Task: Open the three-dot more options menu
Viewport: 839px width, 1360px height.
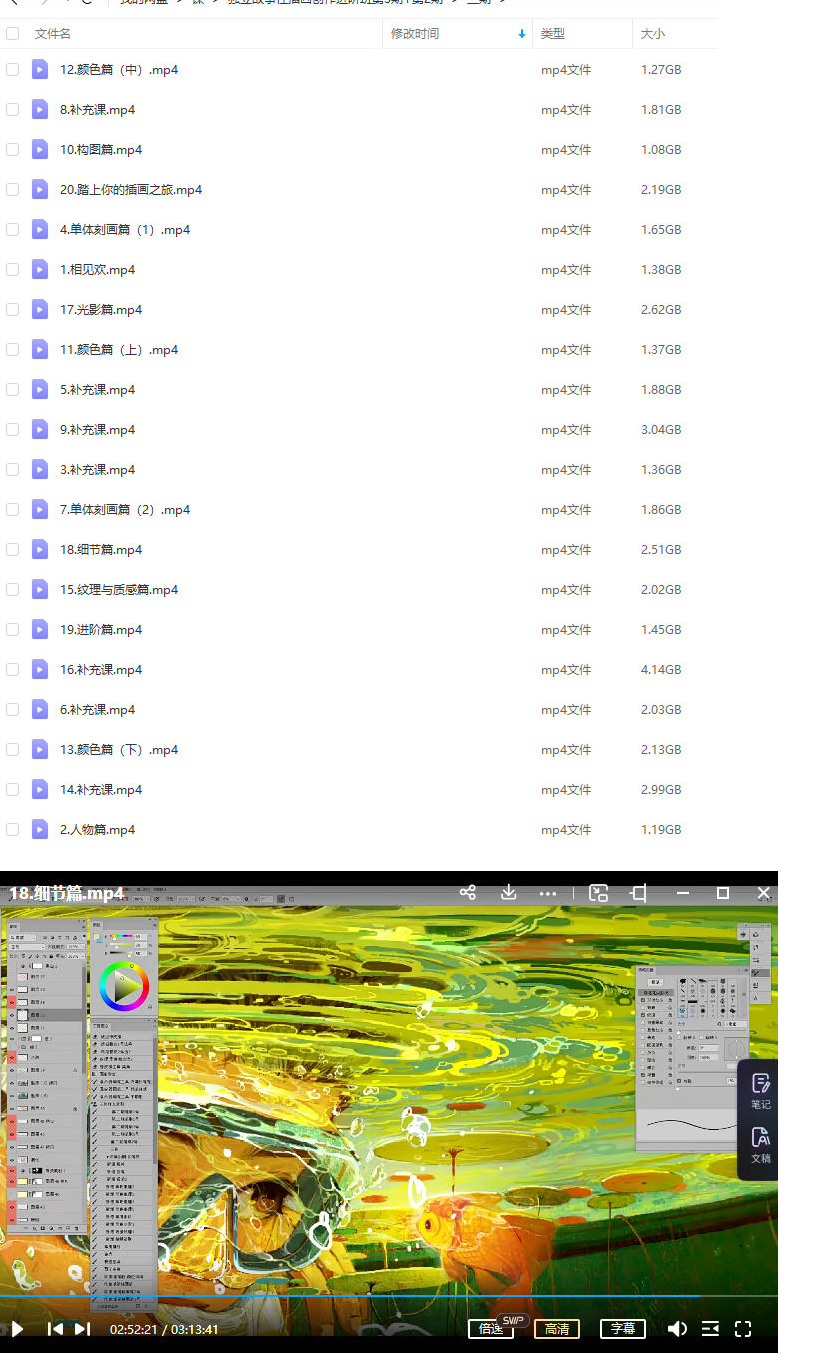Action: click(548, 893)
